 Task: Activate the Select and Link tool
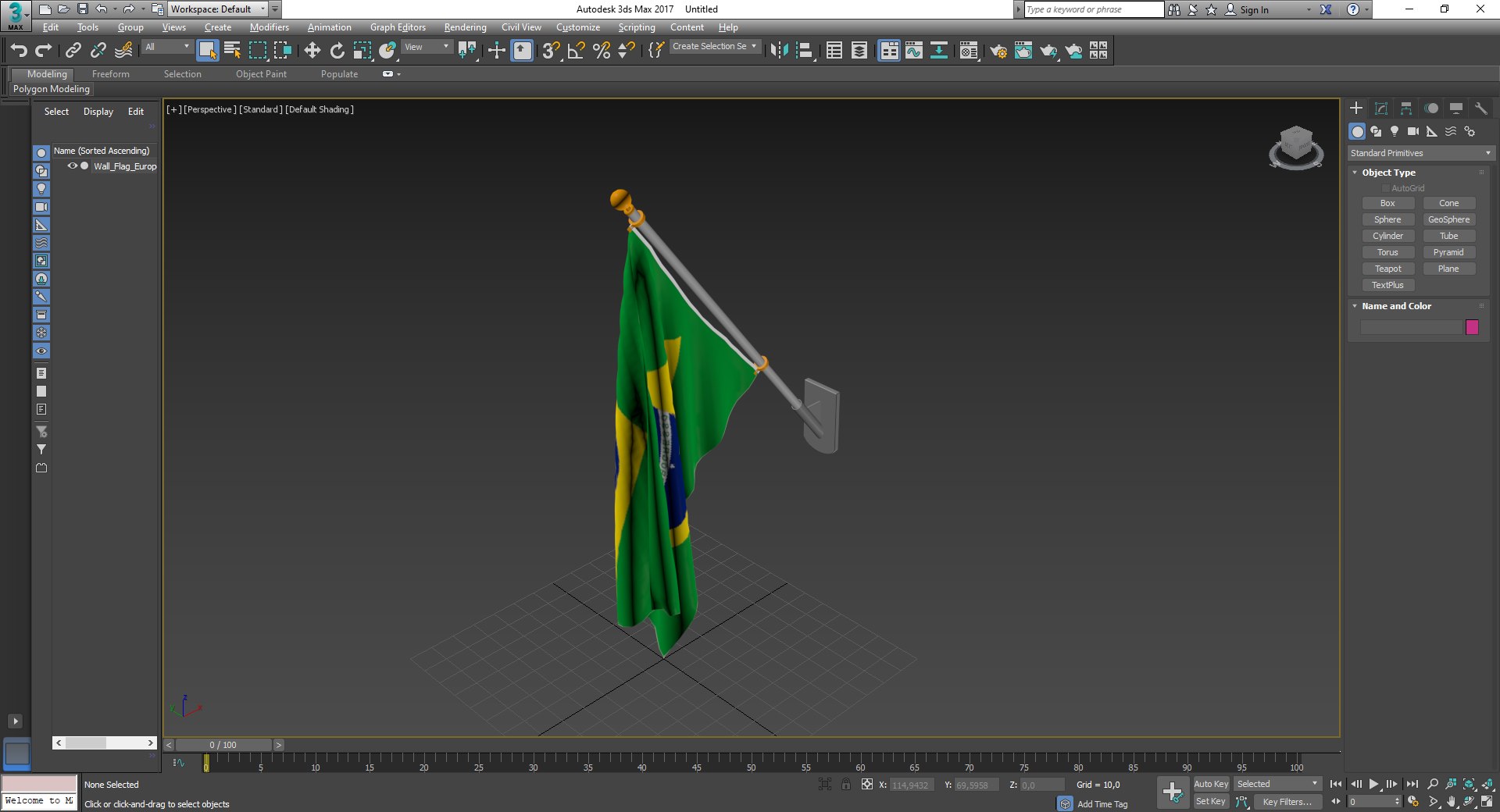click(x=73, y=51)
